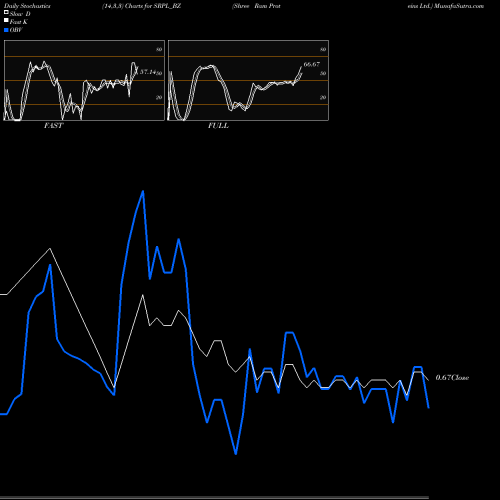Click the '0.67Close' label
Screen dimensions: 500x500
[452, 378]
